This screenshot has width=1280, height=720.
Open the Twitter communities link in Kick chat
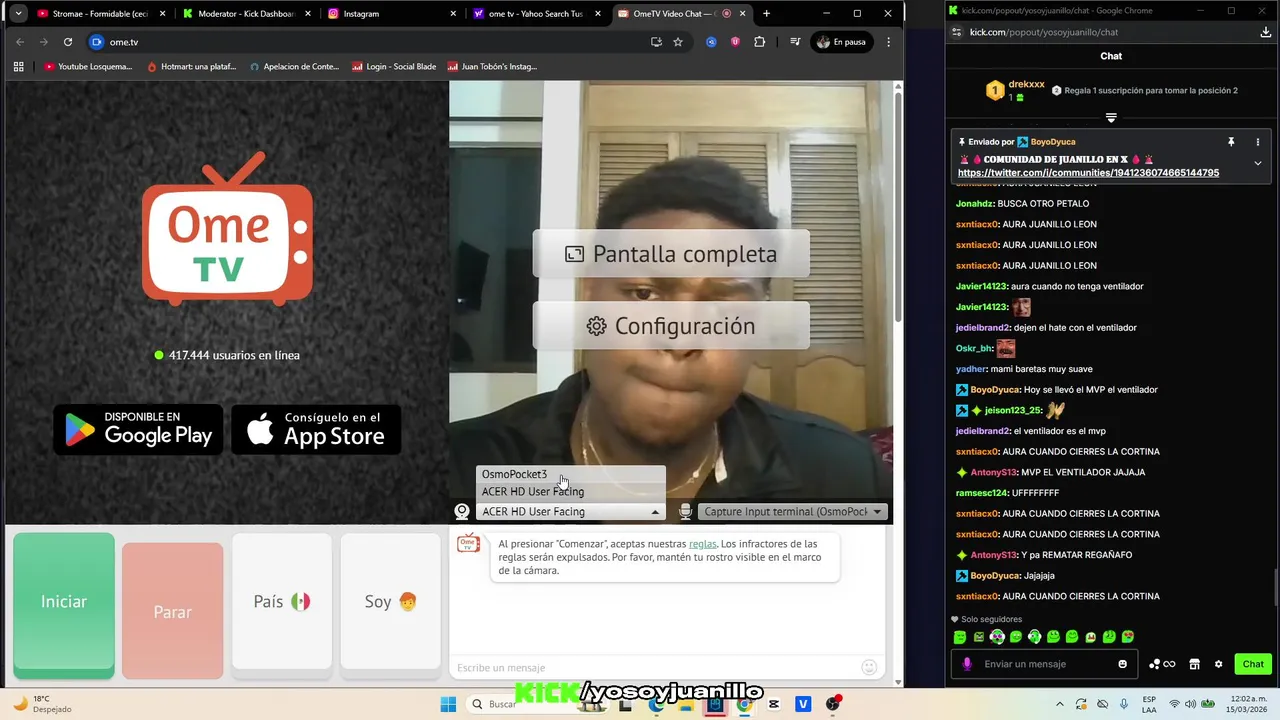[1088, 173]
